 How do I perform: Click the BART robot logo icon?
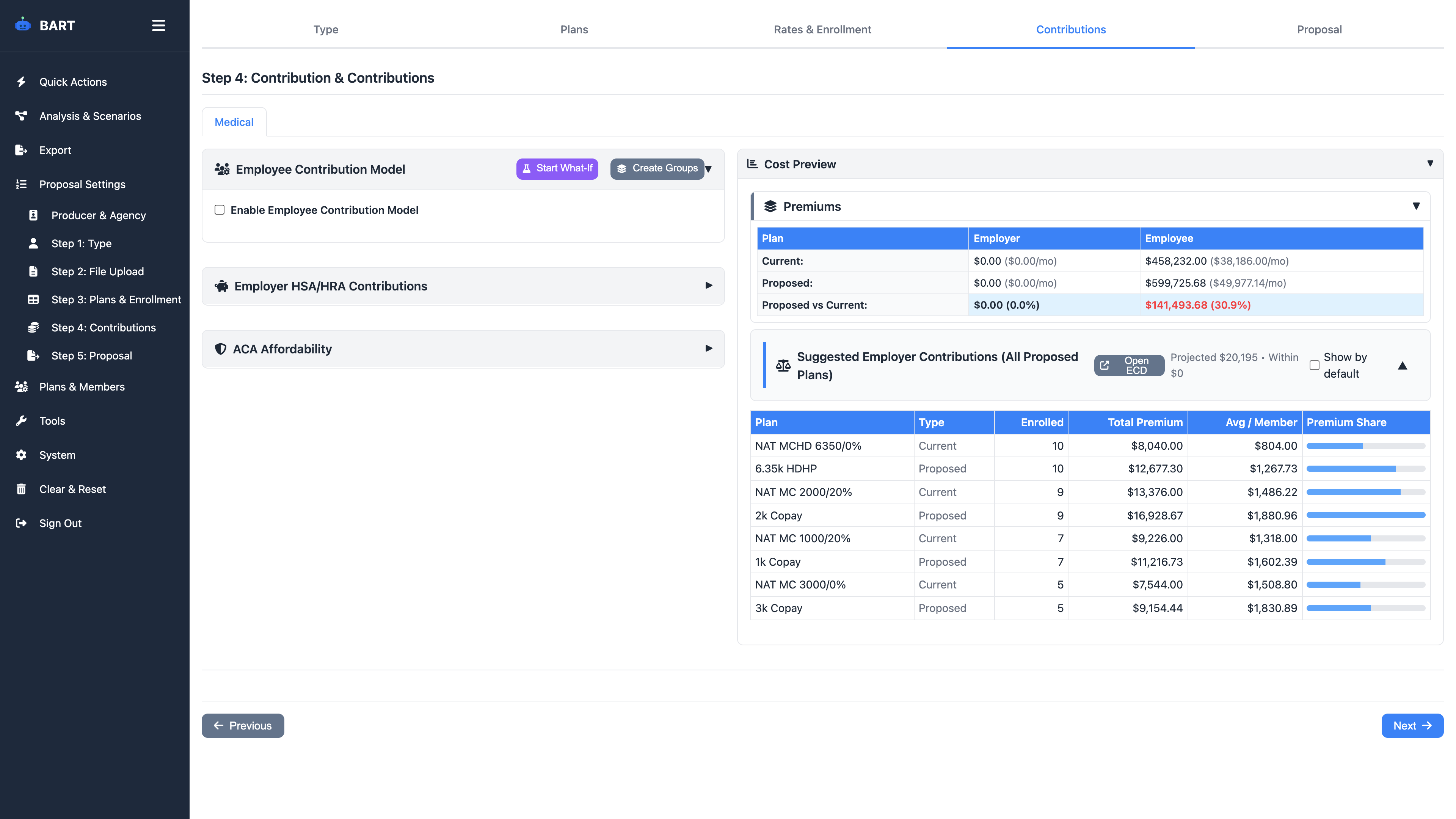pos(22,24)
